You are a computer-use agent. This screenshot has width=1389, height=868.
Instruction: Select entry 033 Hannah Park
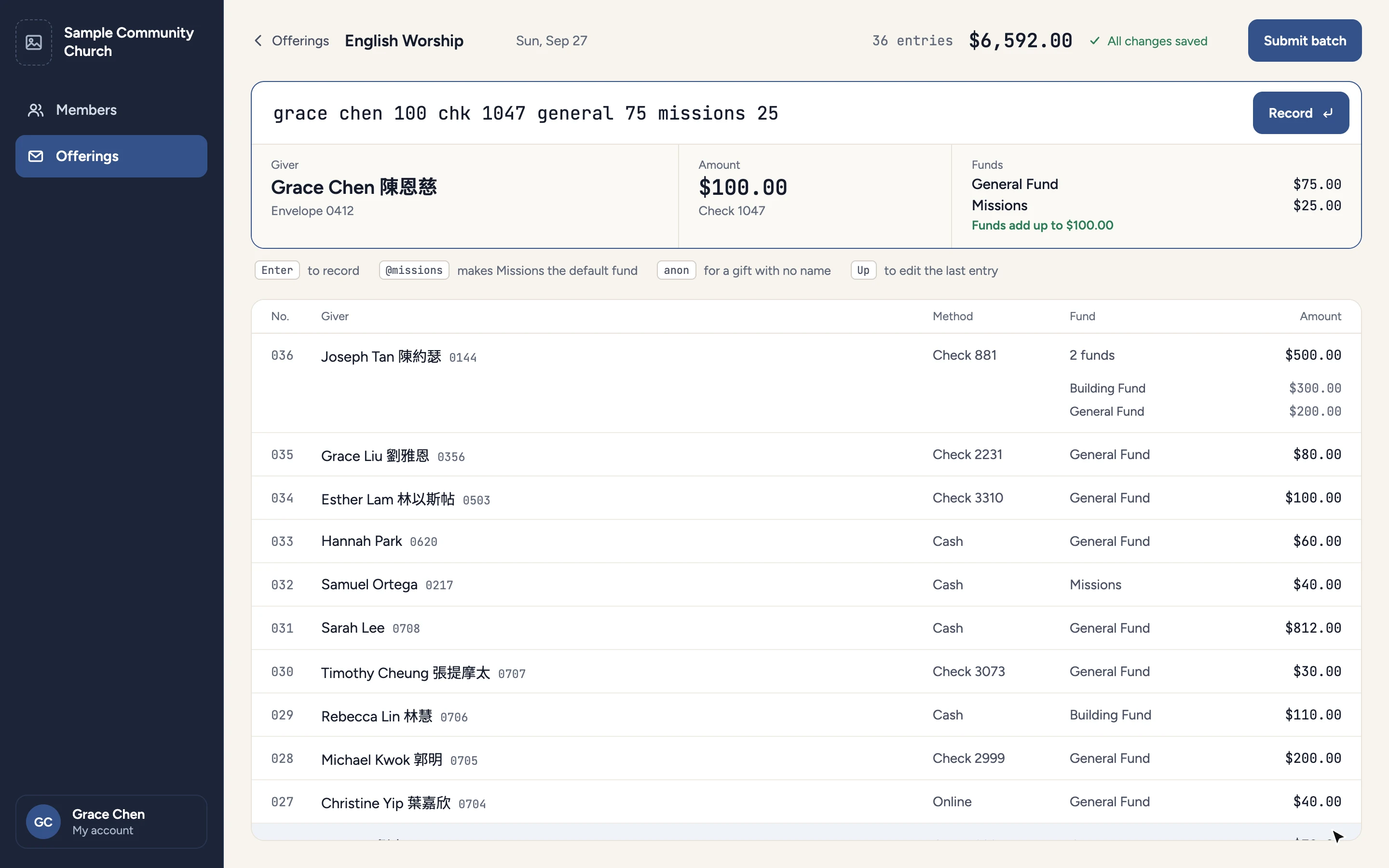(x=806, y=542)
